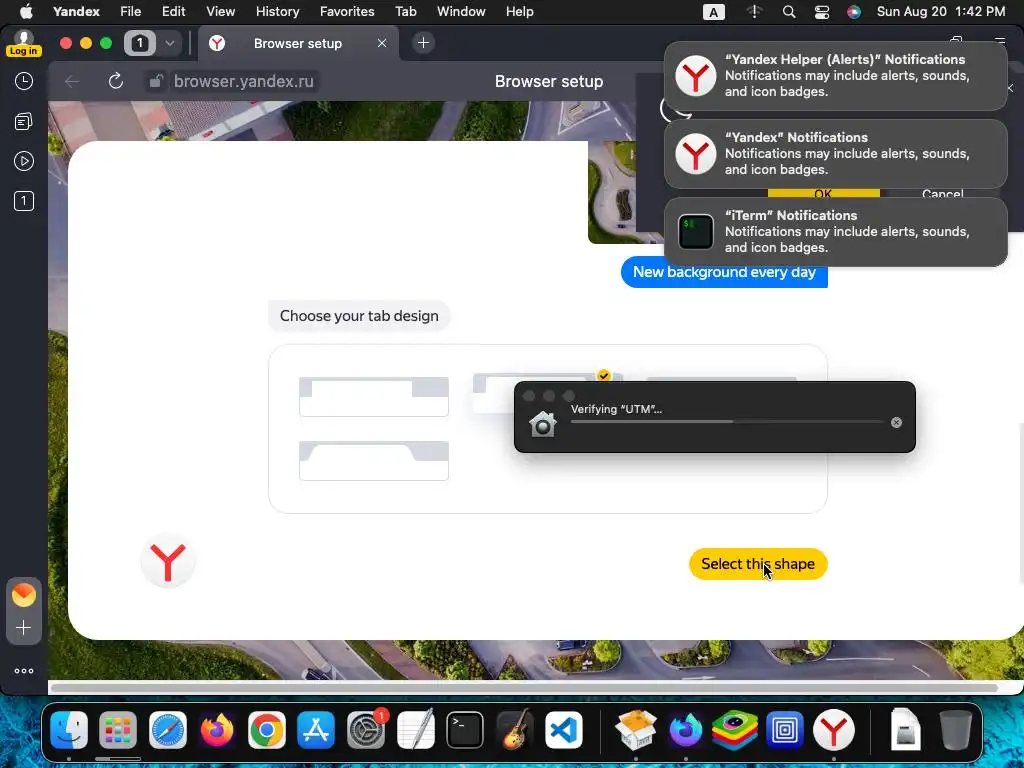Click the yellow OK button in dialog

point(824,193)
